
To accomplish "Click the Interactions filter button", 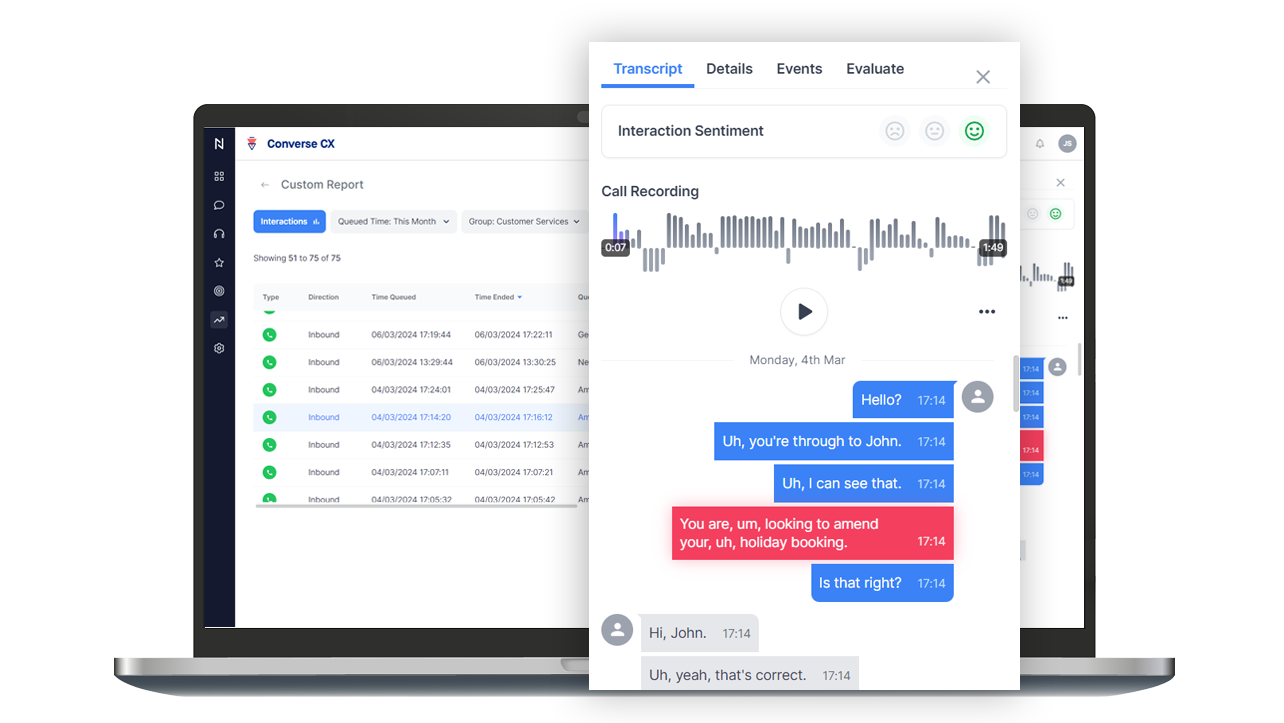I will (289, 221).
